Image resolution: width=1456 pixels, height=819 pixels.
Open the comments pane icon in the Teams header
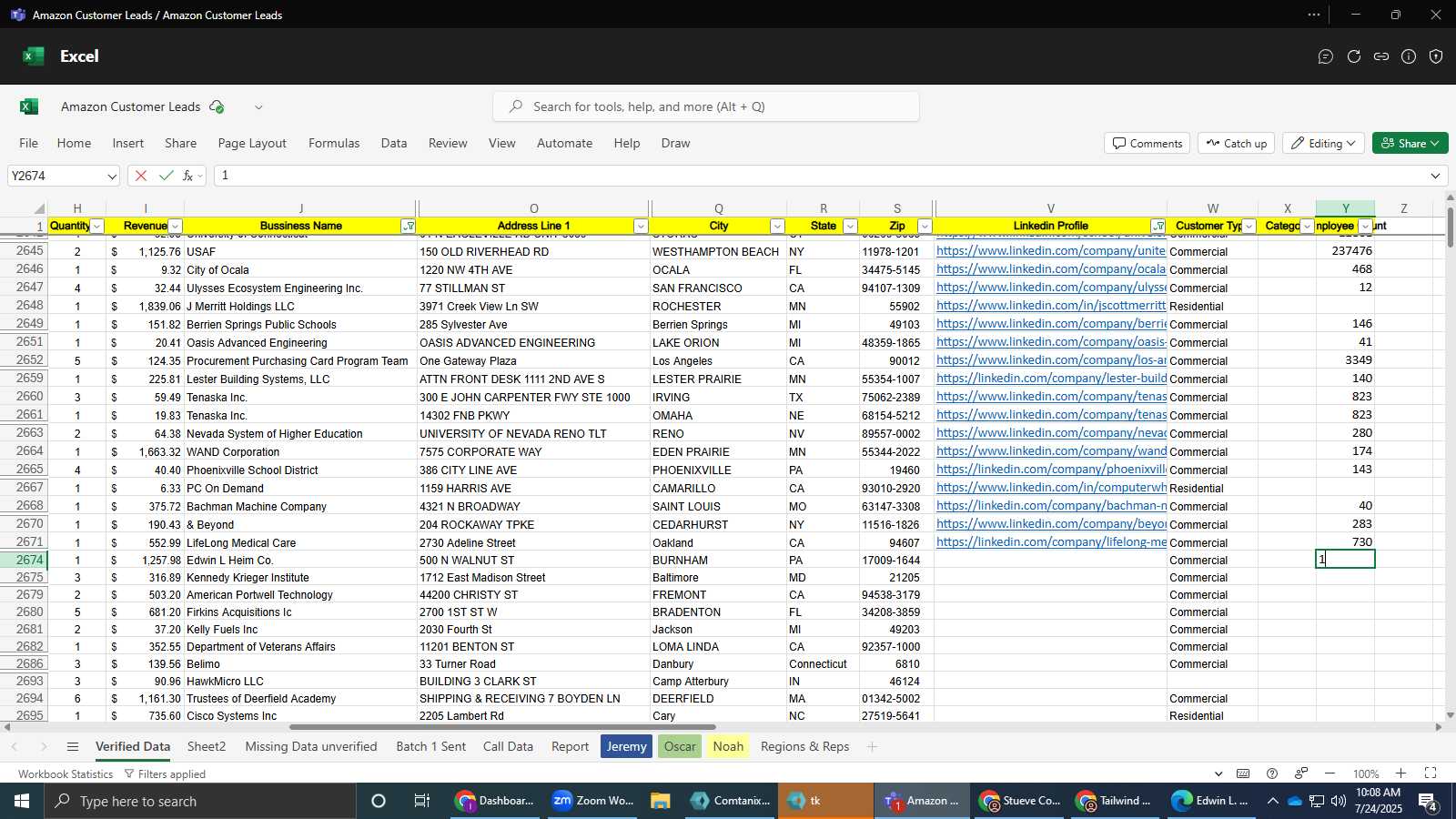(x=1326, y=56)
